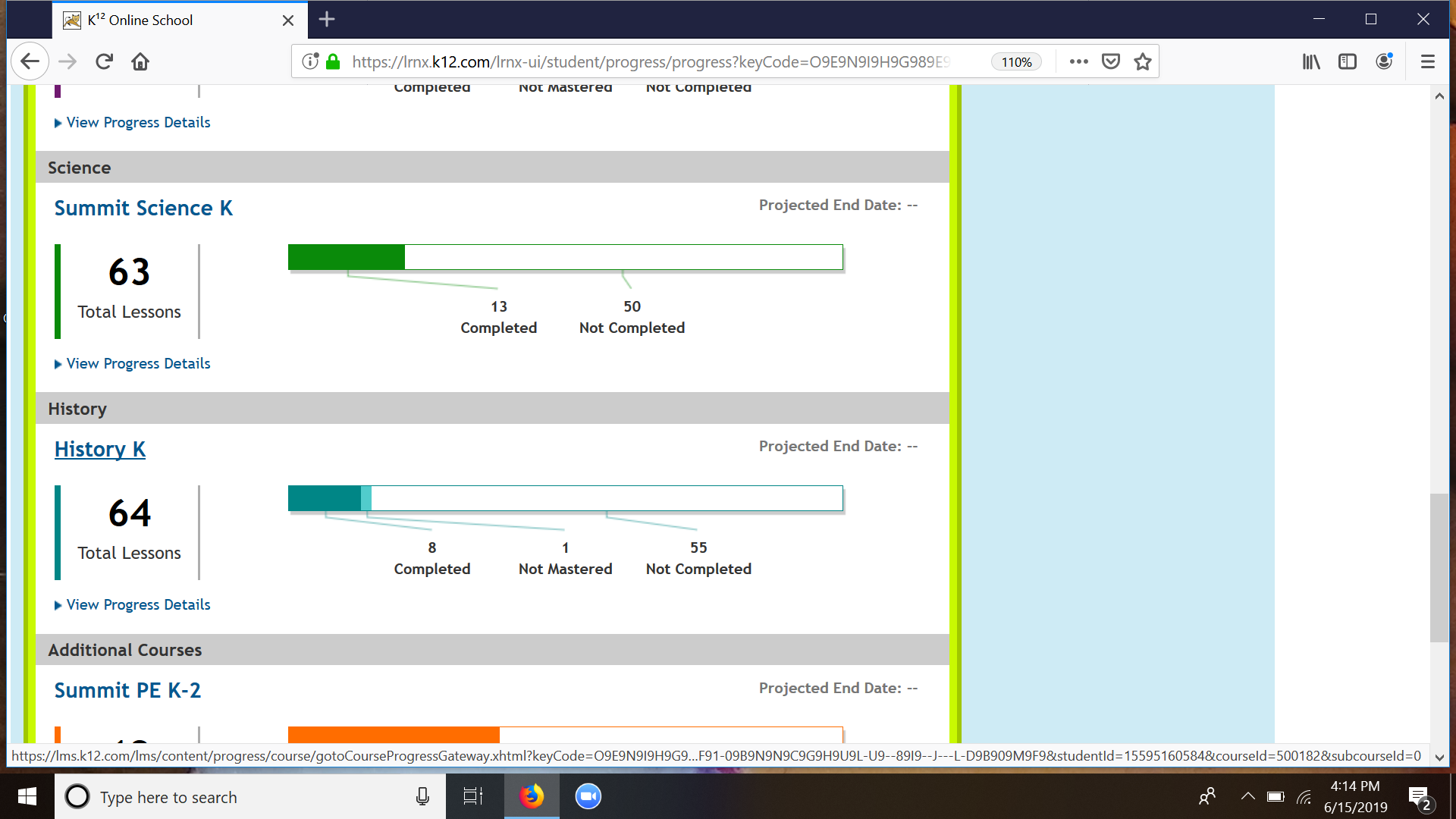
Task: Reload the current page
Action: pos(104,61)
